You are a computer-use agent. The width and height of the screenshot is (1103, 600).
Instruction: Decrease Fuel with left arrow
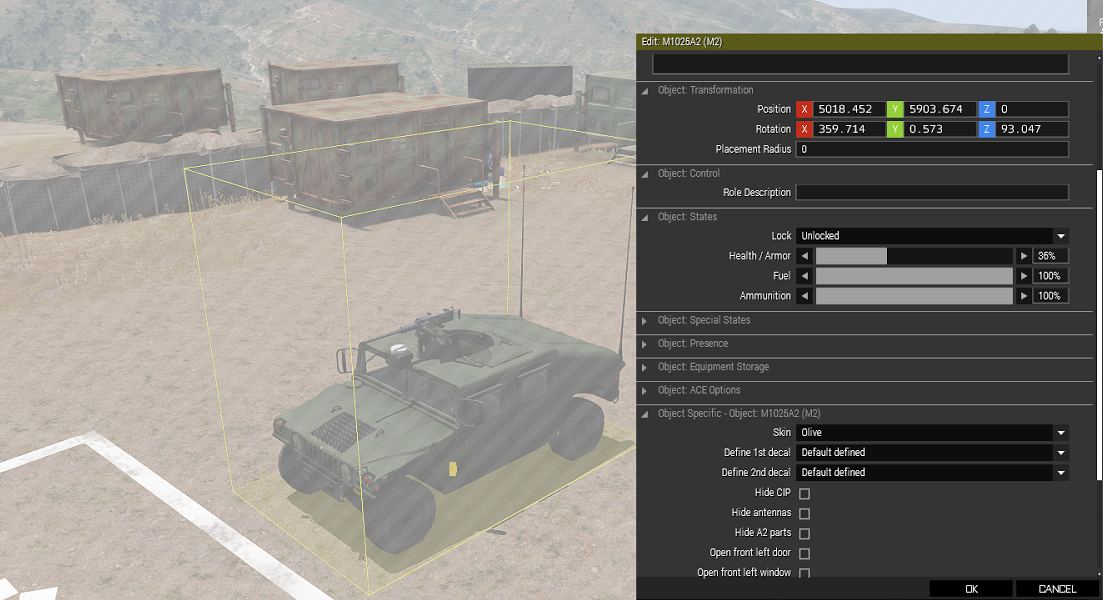click(x=805, y=276)
